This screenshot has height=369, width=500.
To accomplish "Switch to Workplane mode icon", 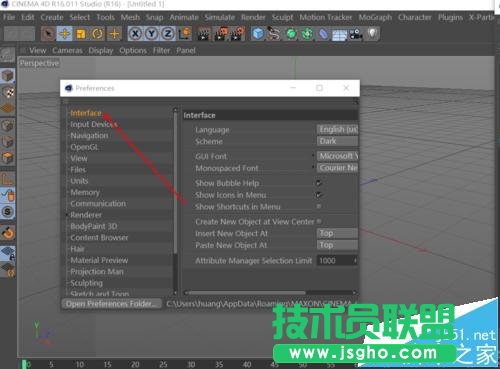I will [x=7, y=109].
